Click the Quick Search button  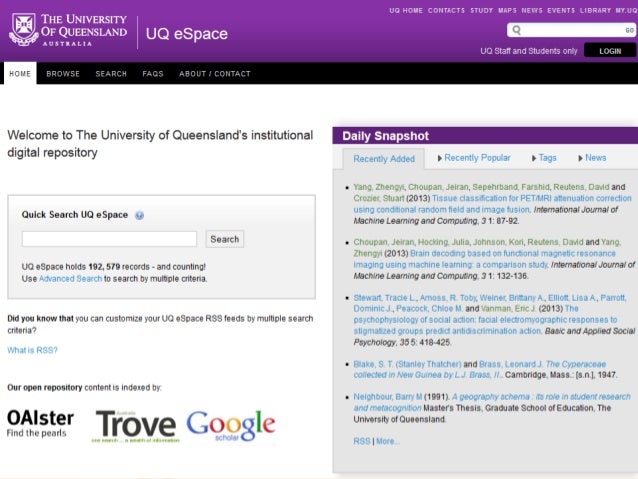[225, 239]
